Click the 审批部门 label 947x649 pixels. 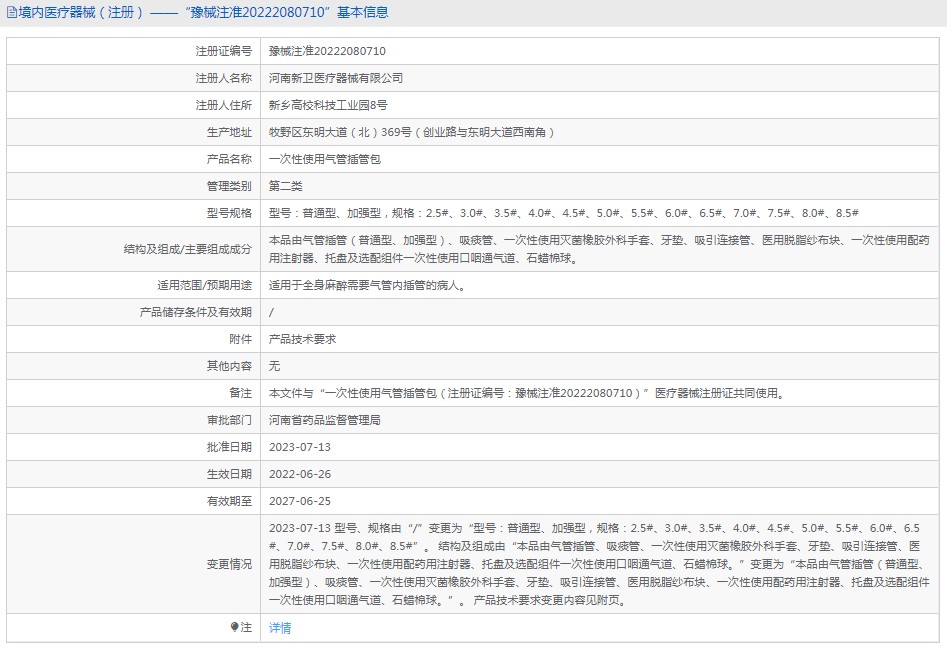pos(229,420)
